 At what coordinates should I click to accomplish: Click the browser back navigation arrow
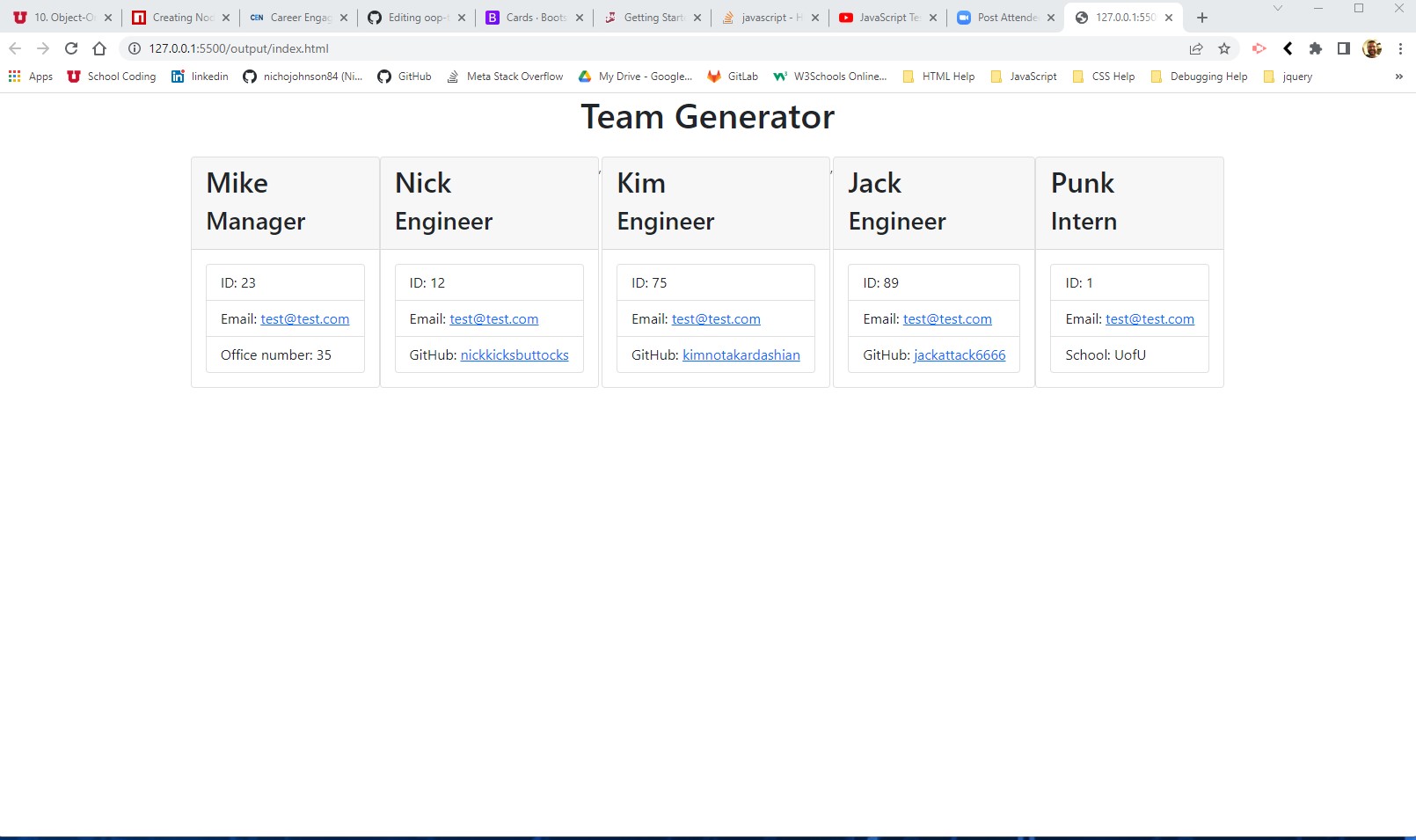pyautogui.click(x=15, y=48)
